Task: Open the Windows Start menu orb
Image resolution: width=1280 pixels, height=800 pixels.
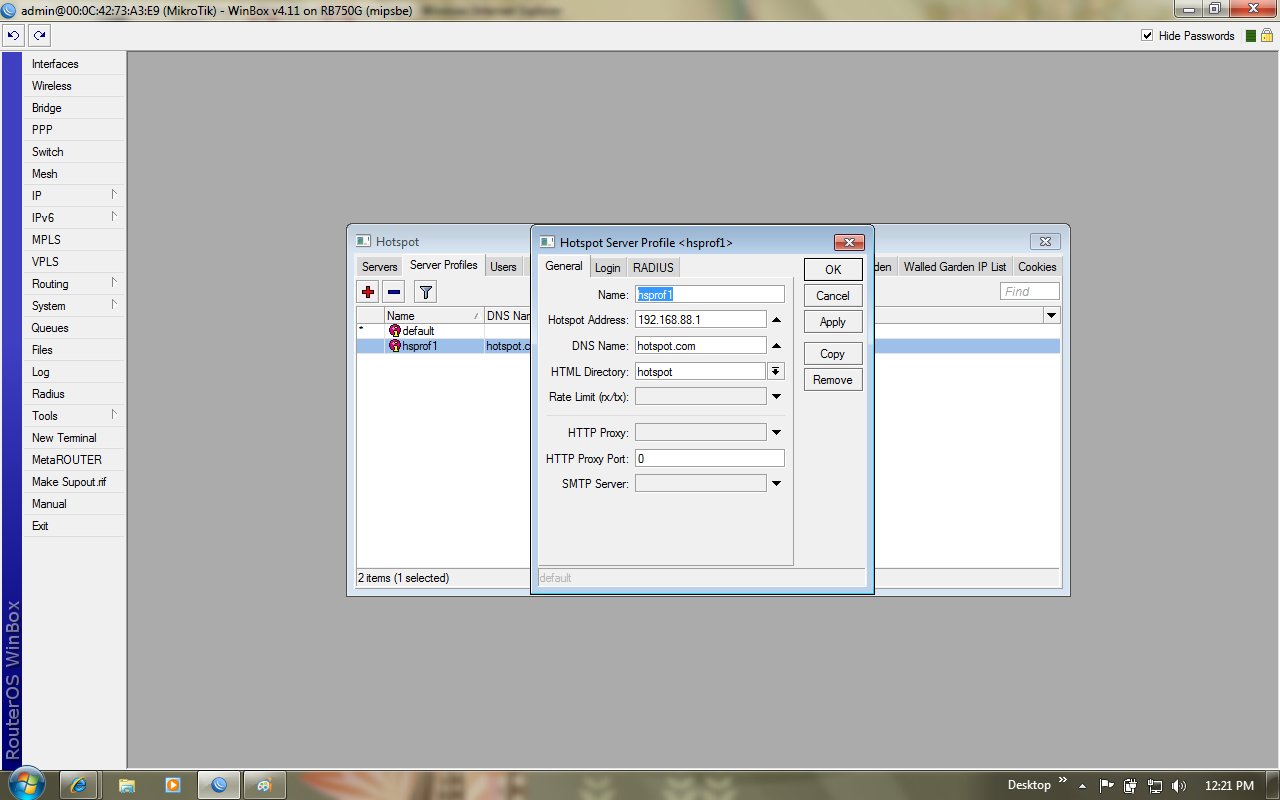Action: 25,784
